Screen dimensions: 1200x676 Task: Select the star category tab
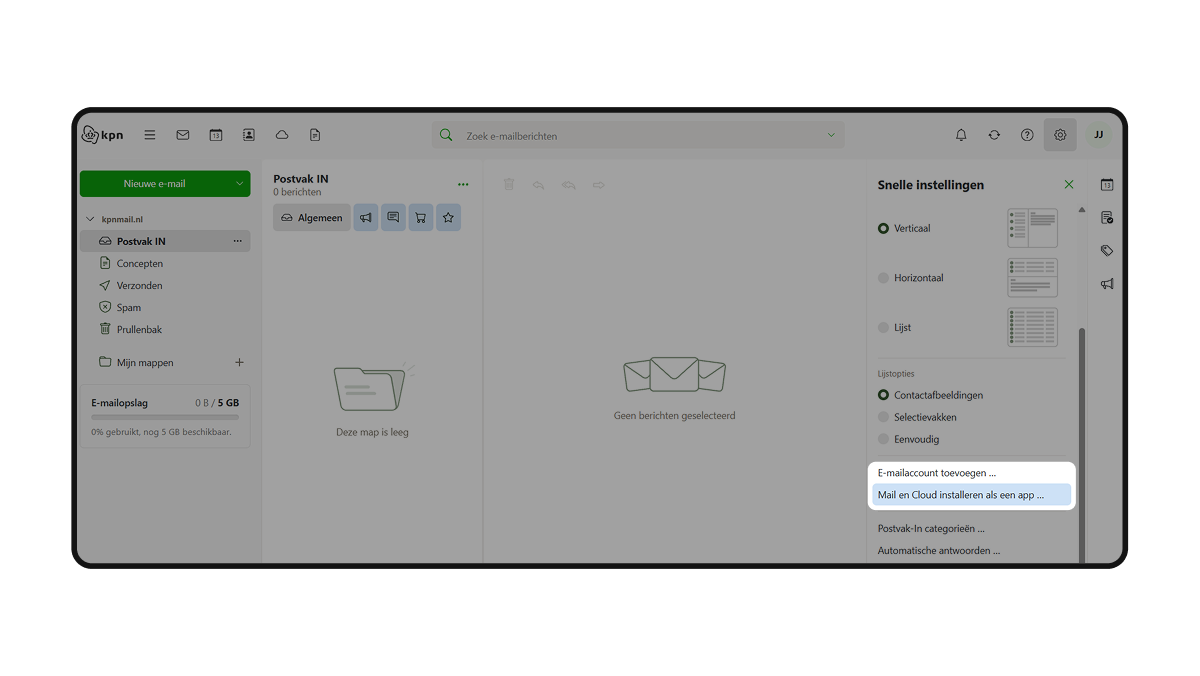click(448, 218)
